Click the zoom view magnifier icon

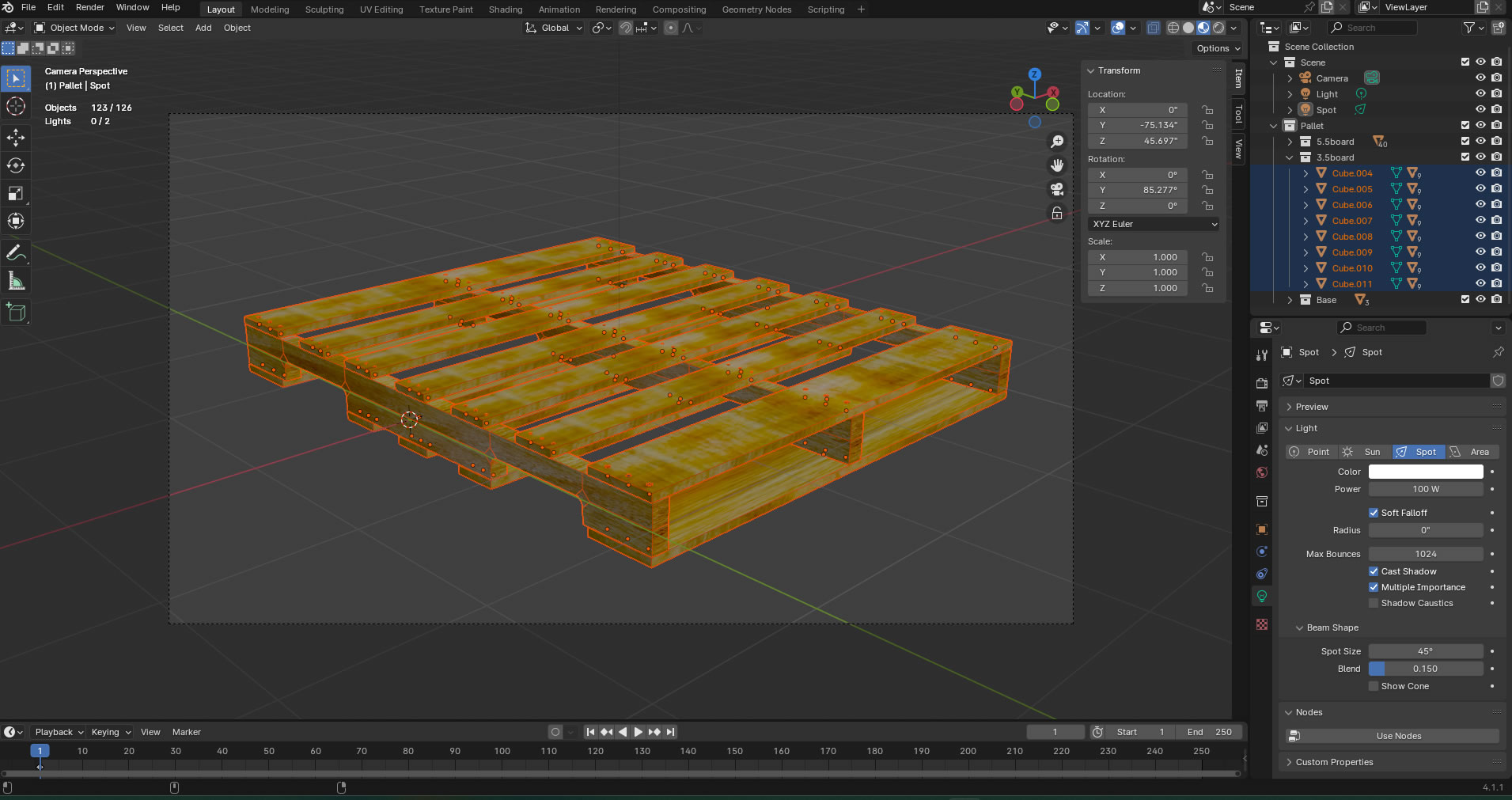[1056, 142]
